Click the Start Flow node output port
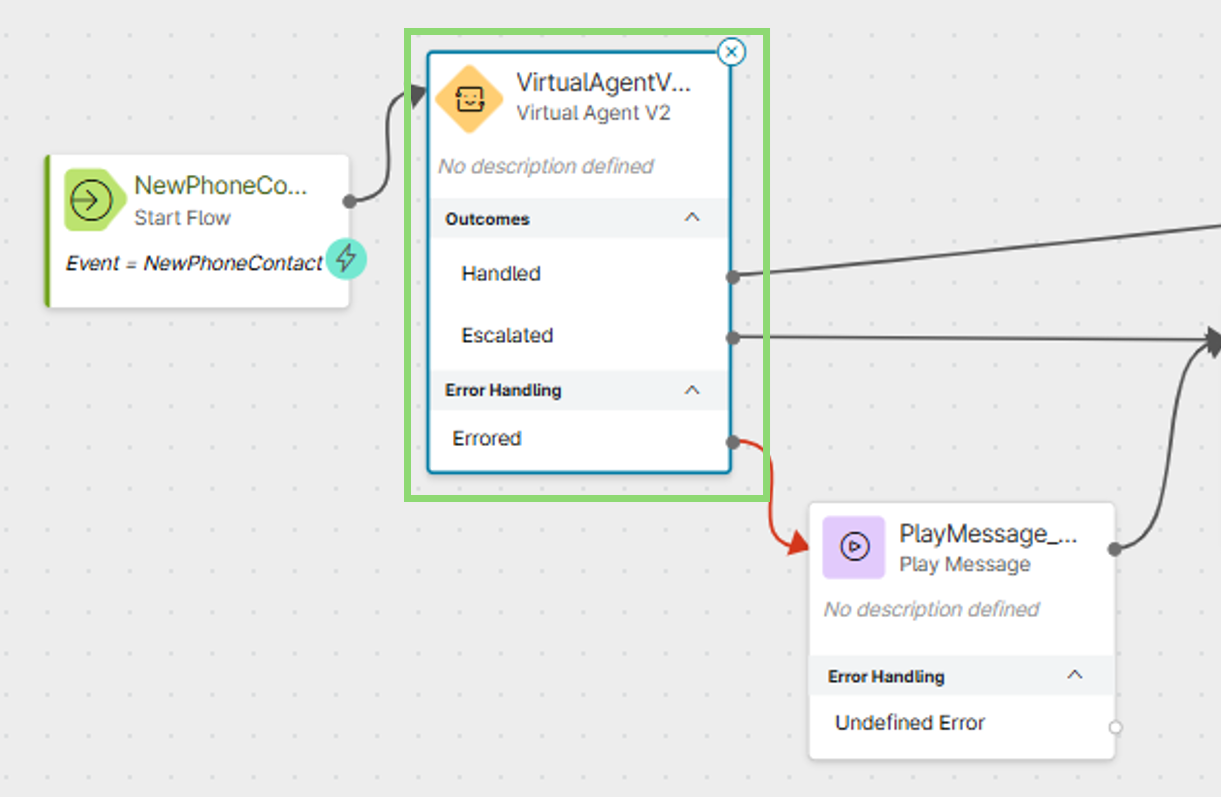The image size is (1221, 797). point(349,201)
